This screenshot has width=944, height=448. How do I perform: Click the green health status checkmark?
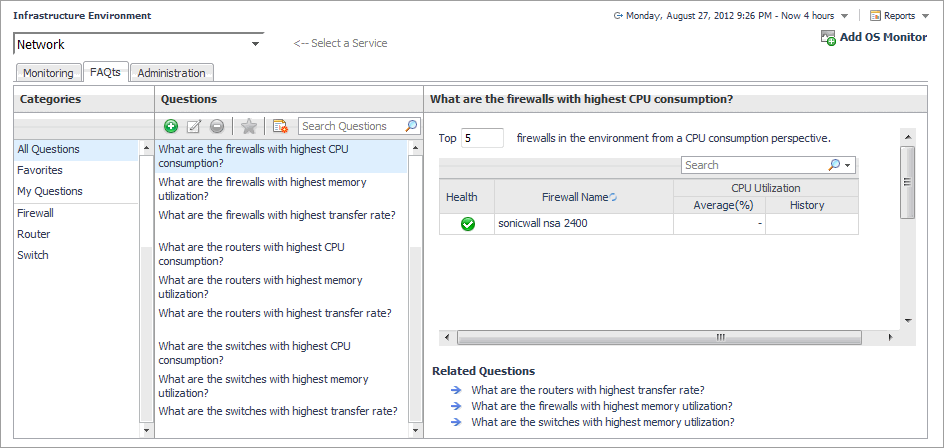pyautogui.click(x=467, y=224)
